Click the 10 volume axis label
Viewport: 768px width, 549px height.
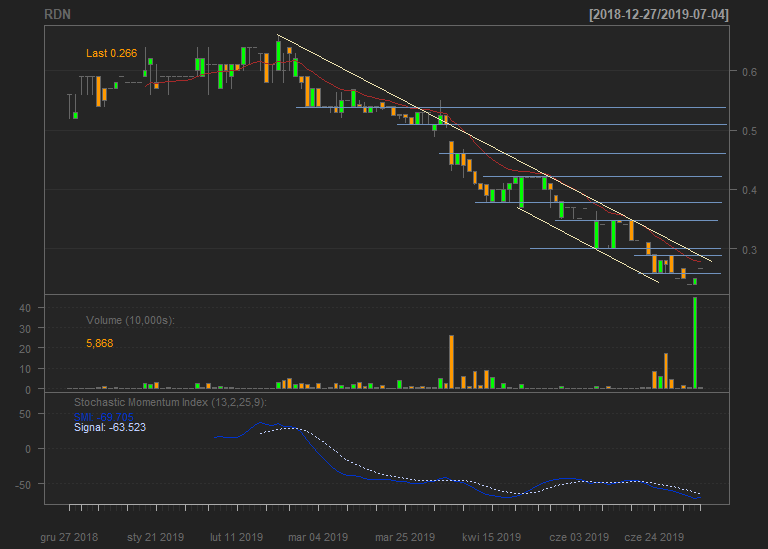25,369
